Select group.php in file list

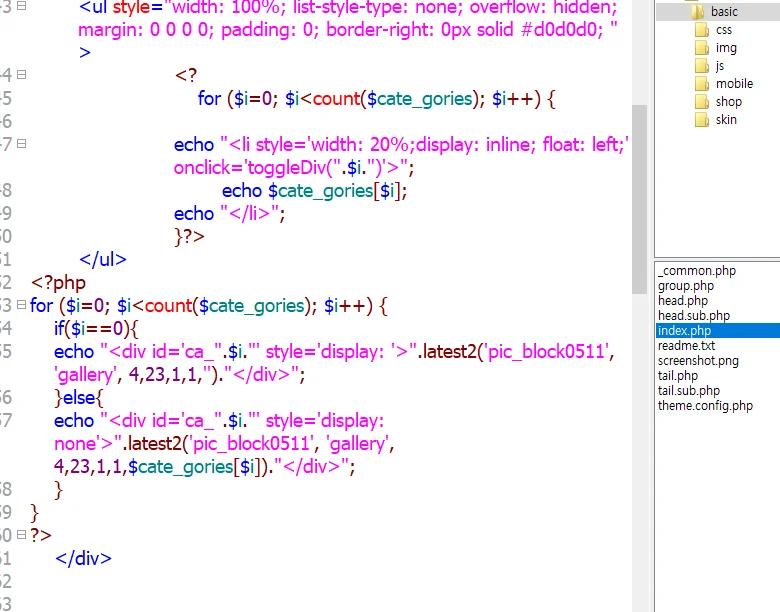[x=685, y=286]
